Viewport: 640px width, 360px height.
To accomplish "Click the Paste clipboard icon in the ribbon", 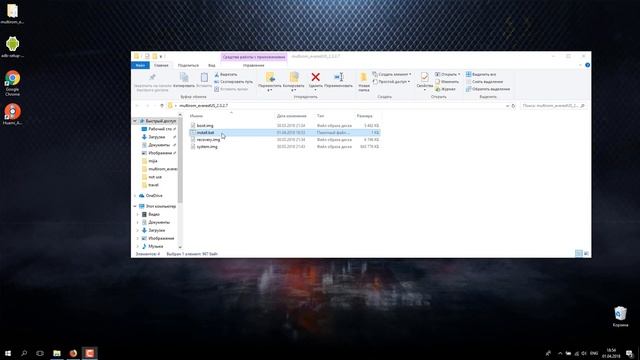I will coord(204,78).
